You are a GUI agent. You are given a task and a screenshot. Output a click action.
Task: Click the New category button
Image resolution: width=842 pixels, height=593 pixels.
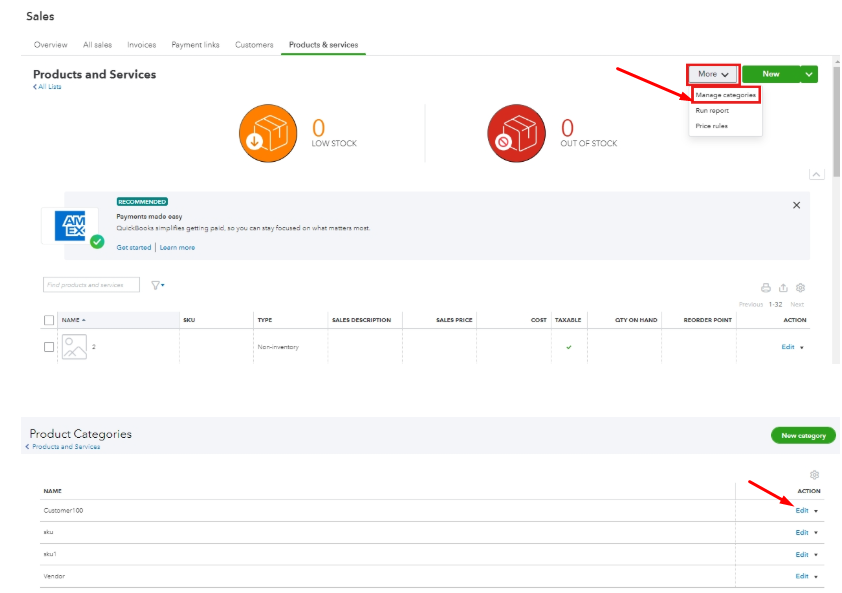tap(803, 436)
